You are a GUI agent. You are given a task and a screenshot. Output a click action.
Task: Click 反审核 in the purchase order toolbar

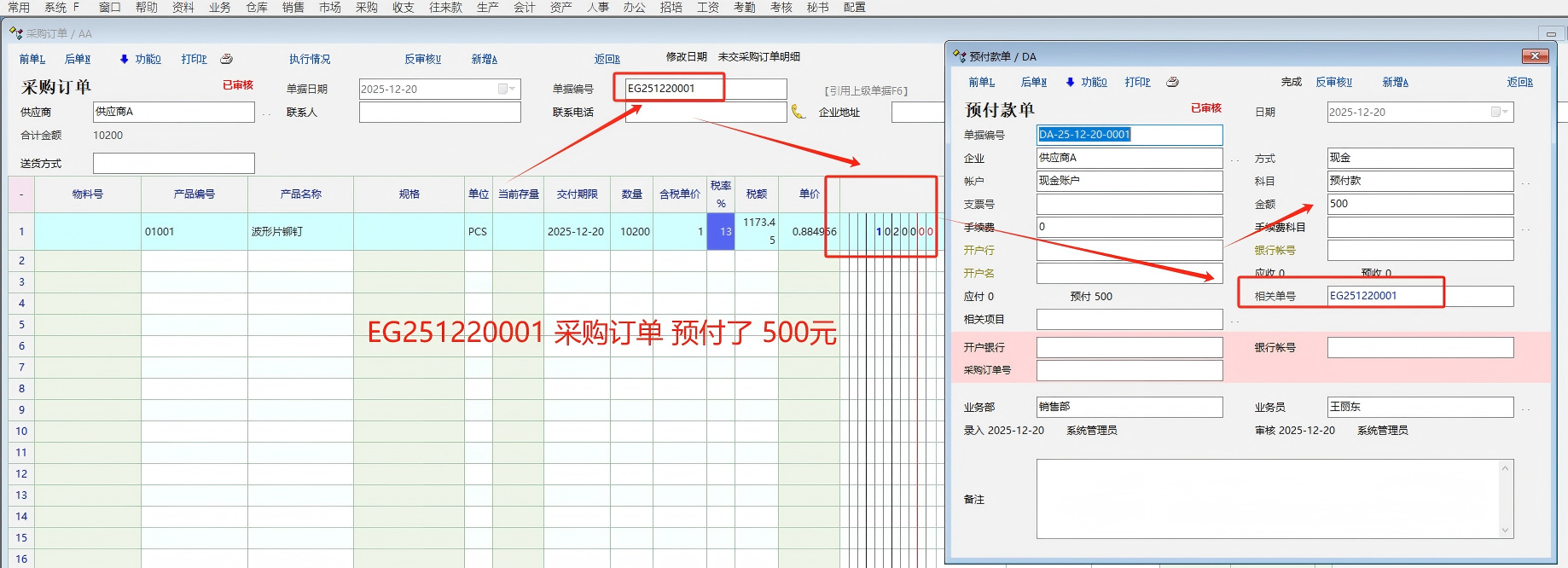422,59
